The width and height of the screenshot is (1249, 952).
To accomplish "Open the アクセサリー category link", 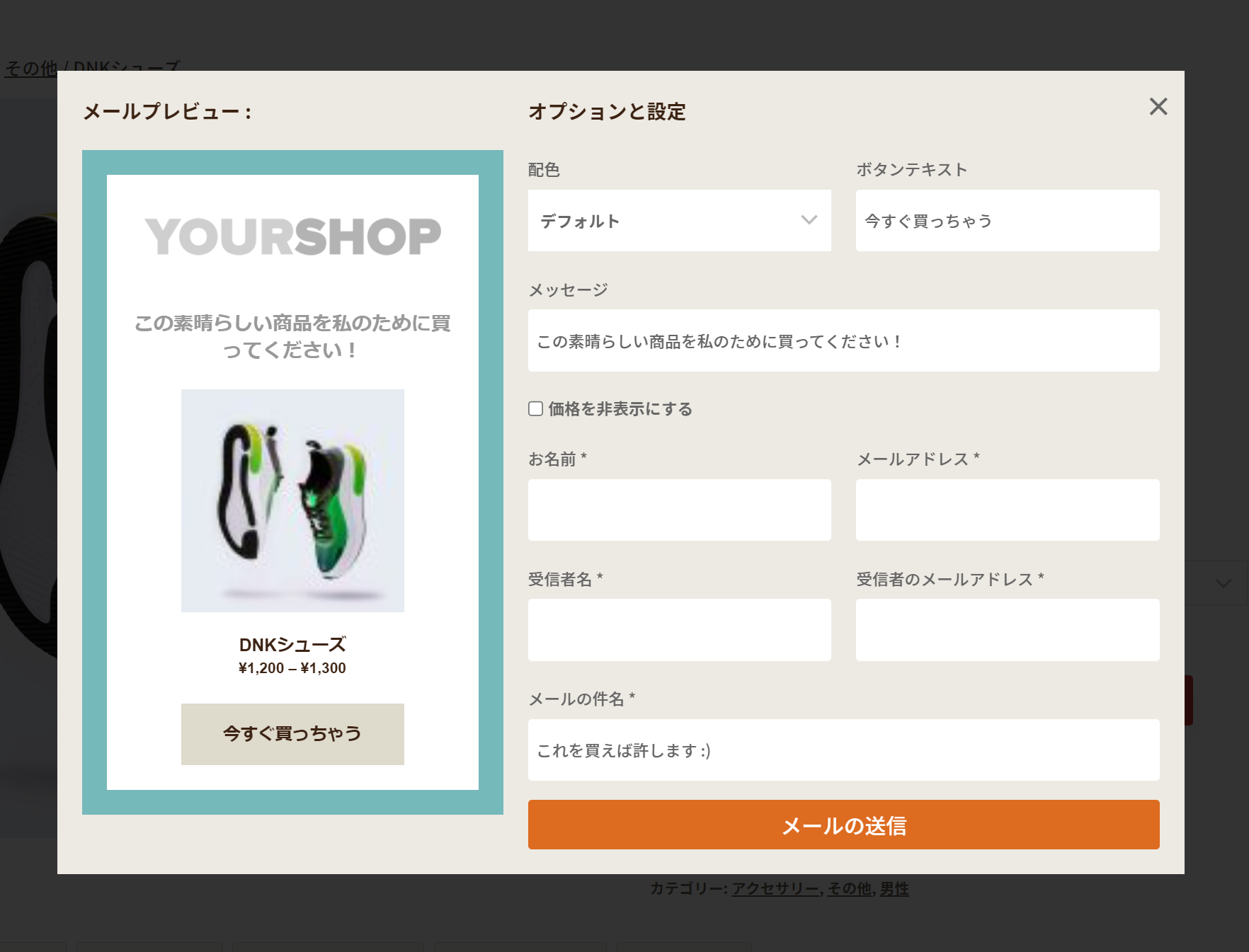I will [775, 888].
